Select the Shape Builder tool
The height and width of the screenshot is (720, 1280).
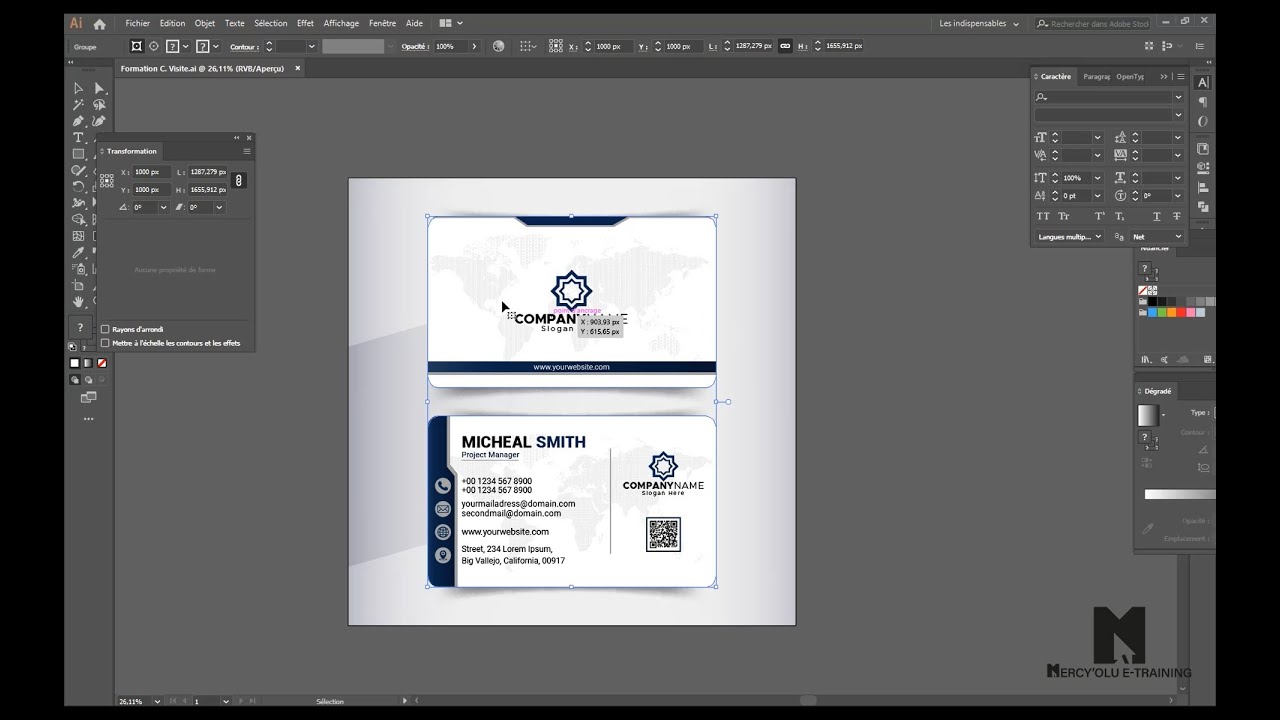(x=78, y=219)
